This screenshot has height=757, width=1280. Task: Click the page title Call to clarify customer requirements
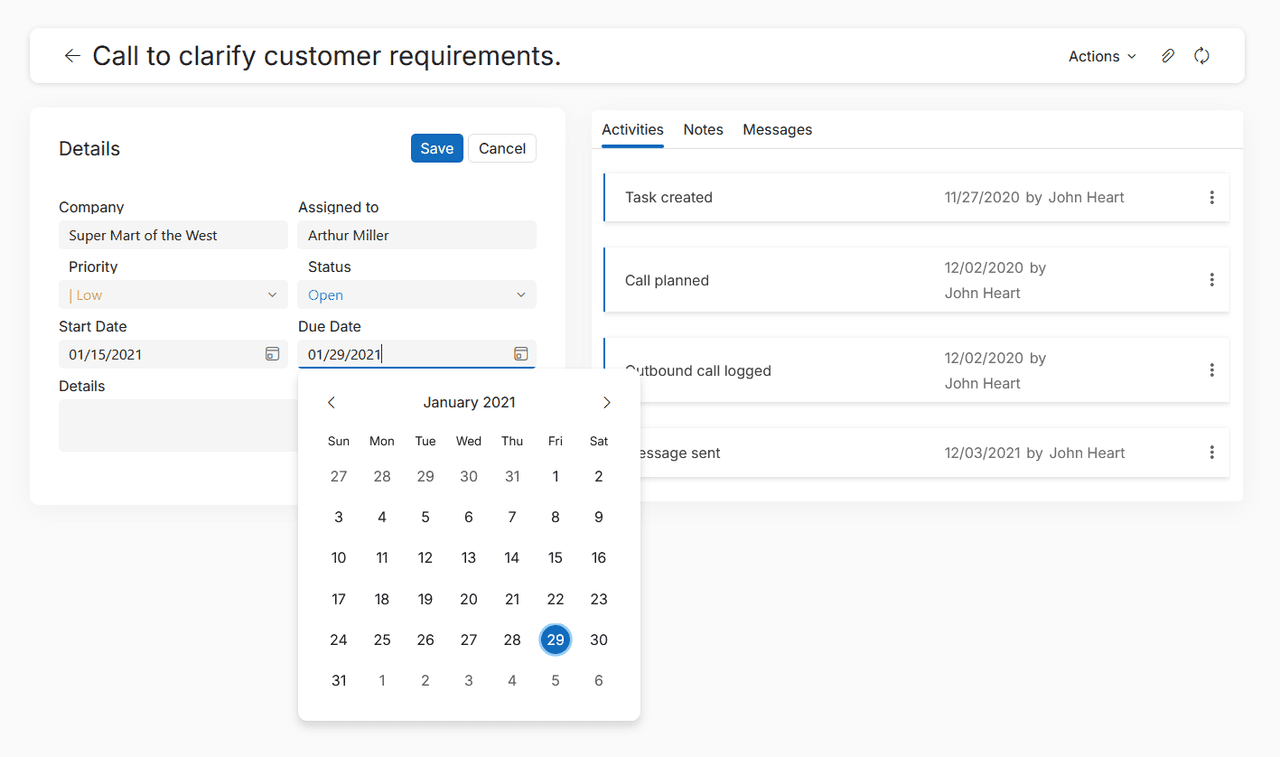(327, 56)
